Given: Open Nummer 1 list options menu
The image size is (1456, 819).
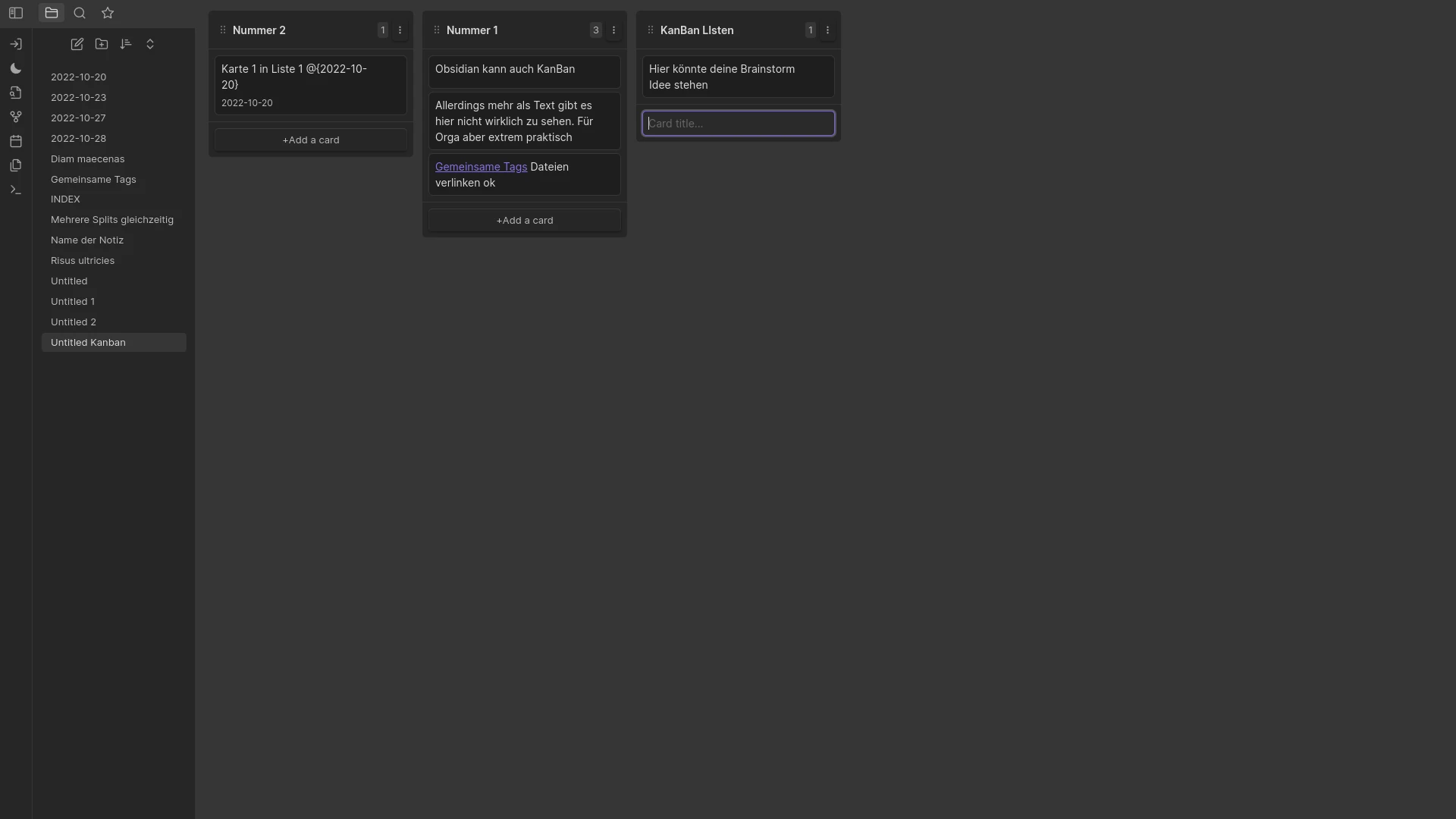Looking at the screenshot, I should point(614,30).
